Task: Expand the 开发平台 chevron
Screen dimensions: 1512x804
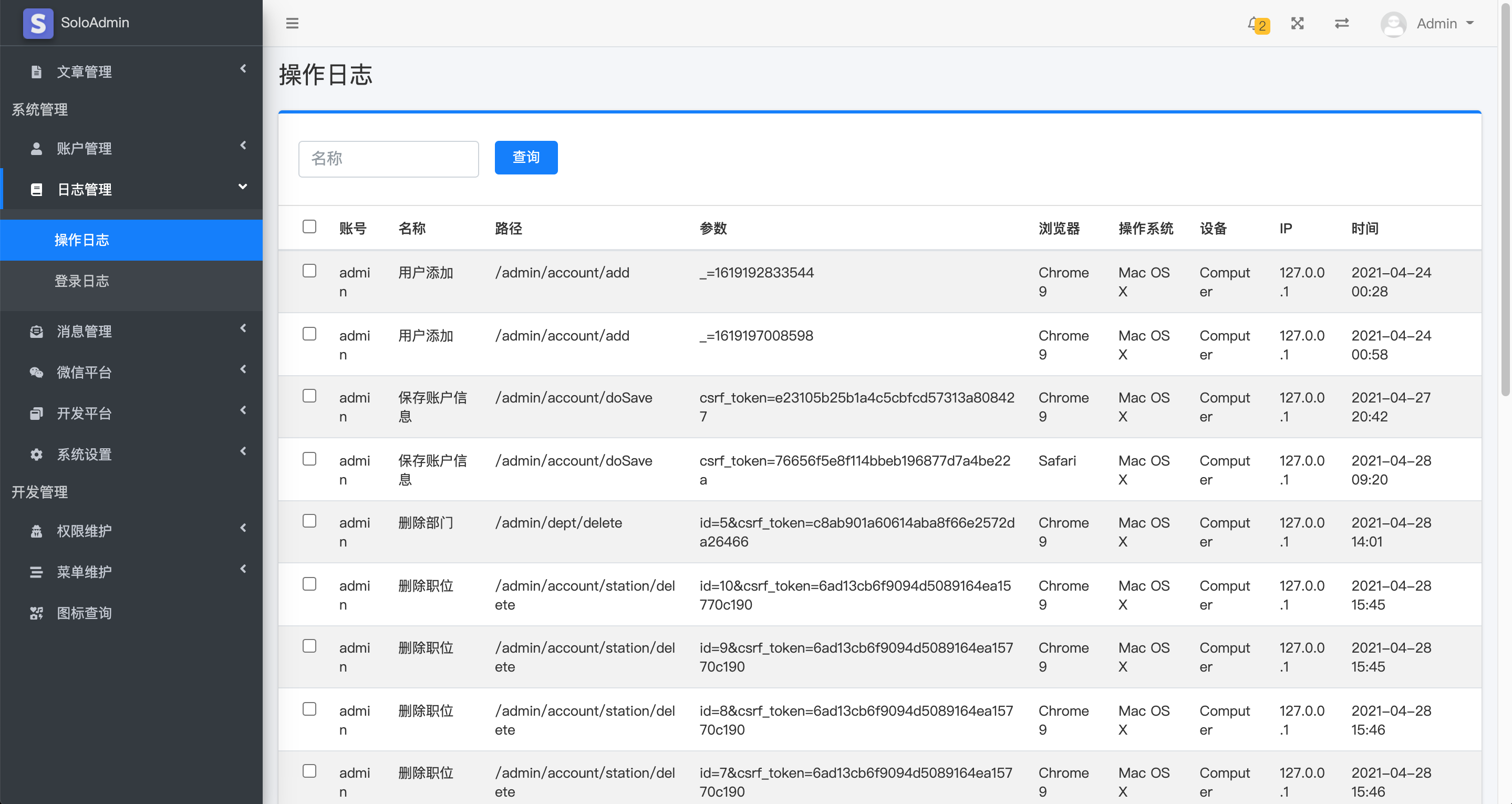Action: click(x=243, y=410)
